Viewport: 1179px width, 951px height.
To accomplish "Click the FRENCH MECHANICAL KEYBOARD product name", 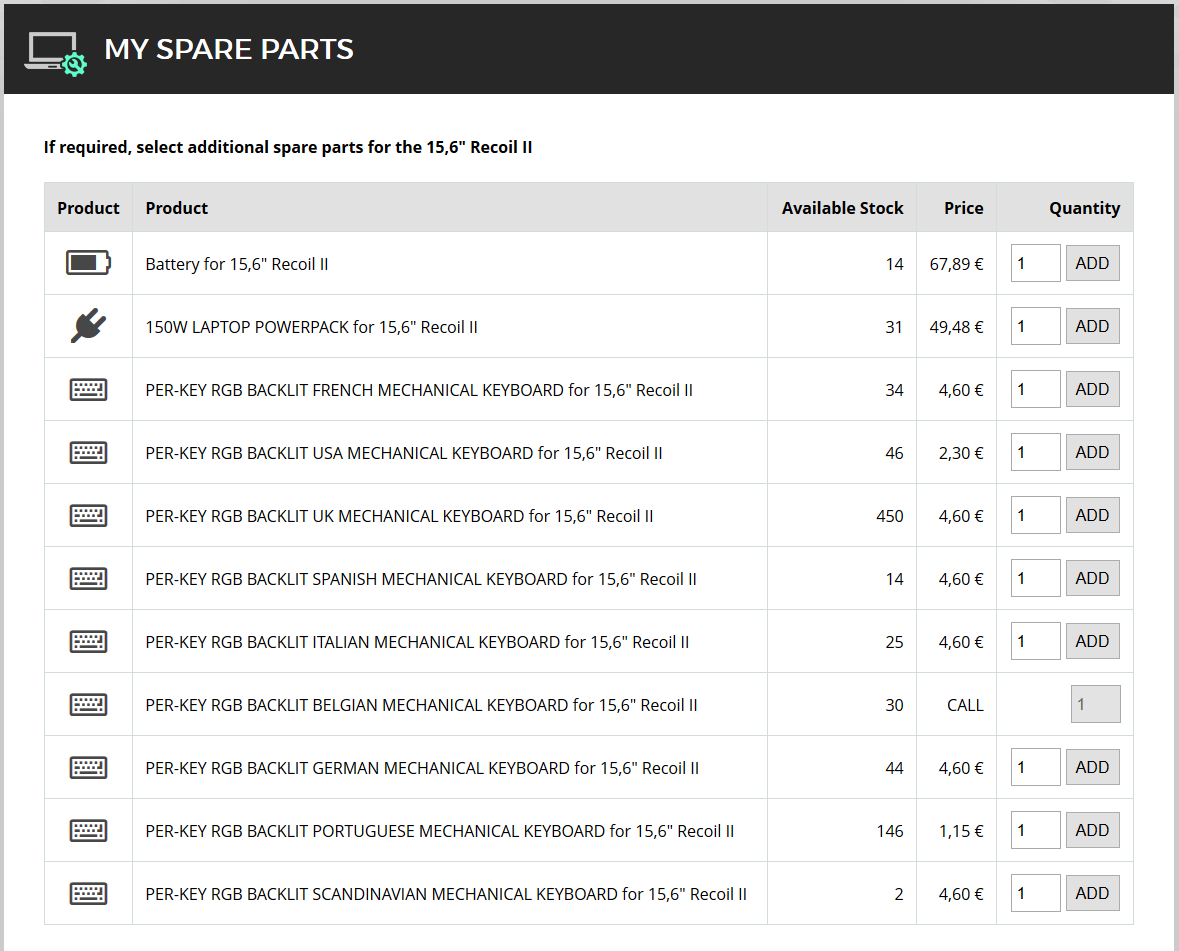I will [419, 391].
